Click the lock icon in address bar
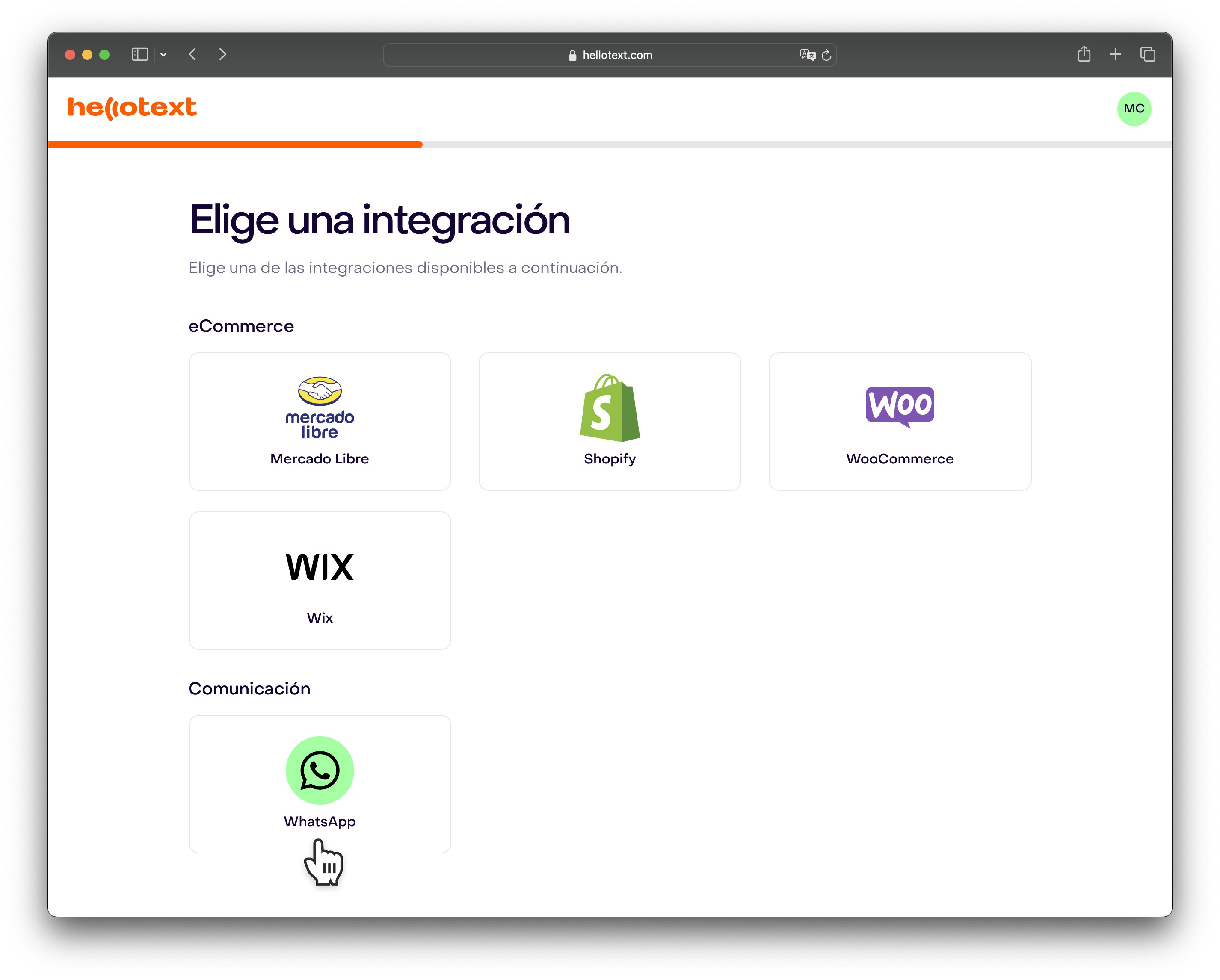This screenshot has height=980, width=1220. click(572, 56)
